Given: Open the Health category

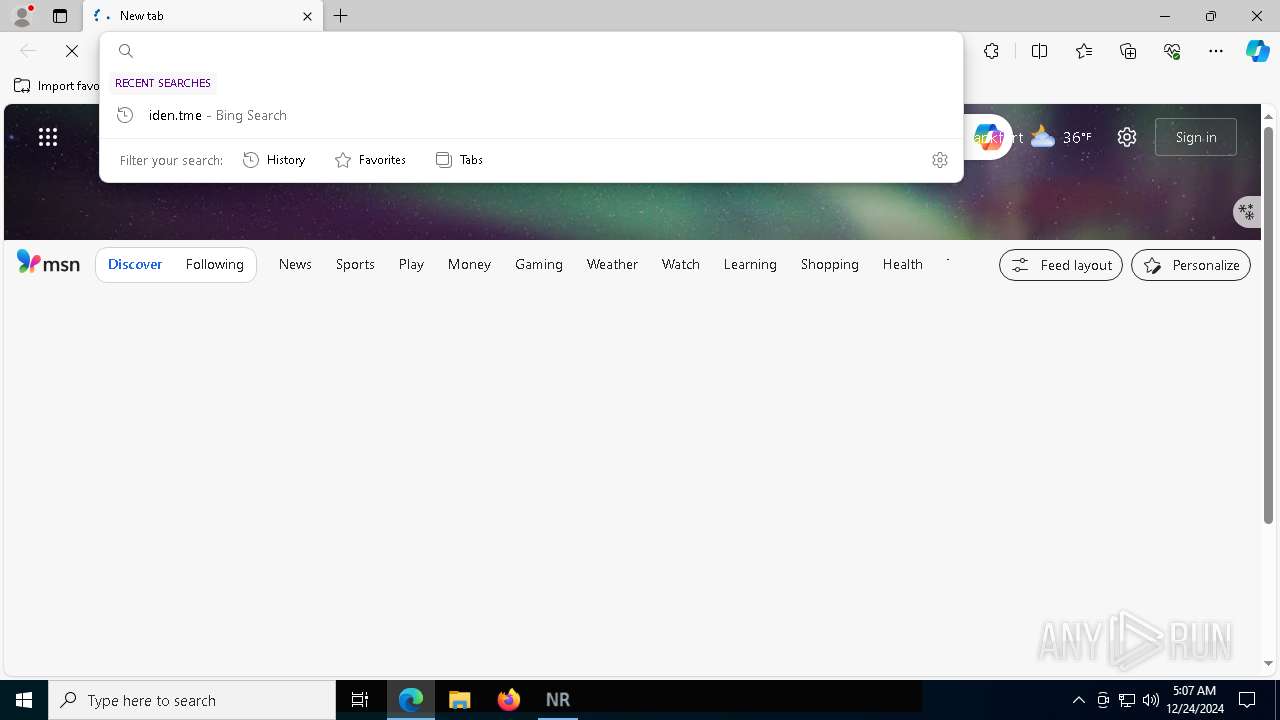Looking at the screenshot, I should 902,264.
